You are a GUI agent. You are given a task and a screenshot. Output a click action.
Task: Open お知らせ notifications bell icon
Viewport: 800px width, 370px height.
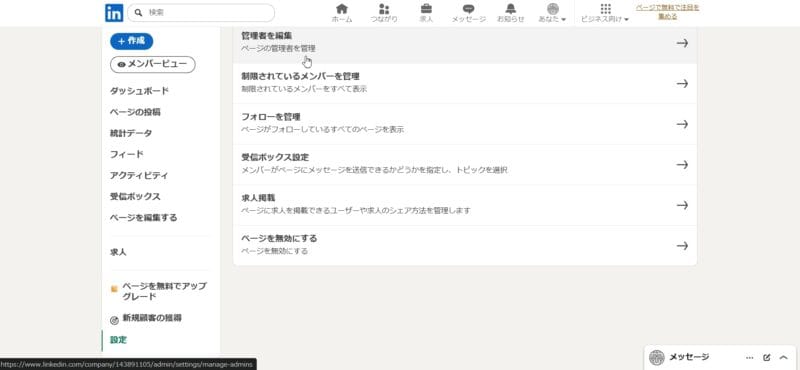pyautogui.click(x=511, y=13)
